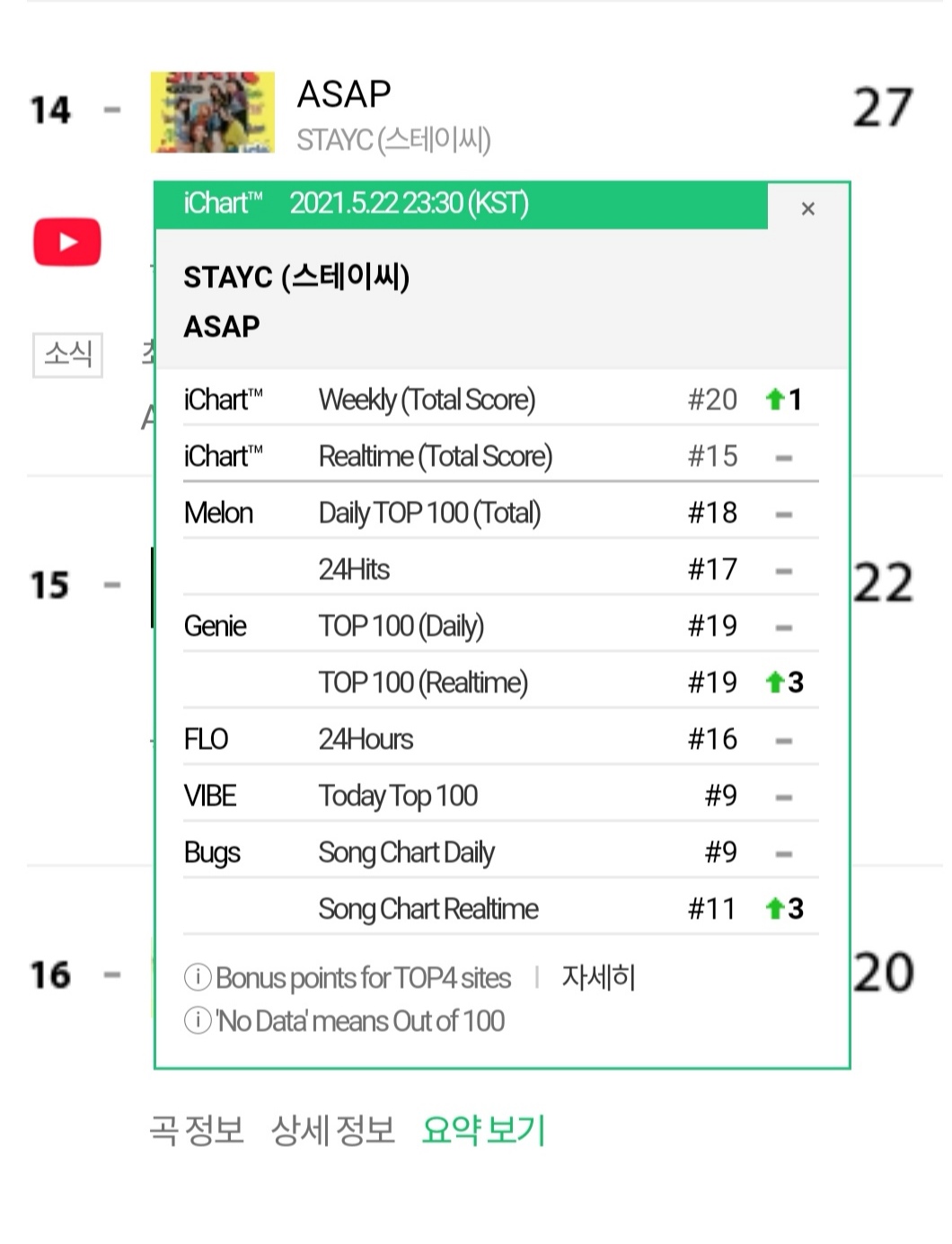Switch to the 상세 정보 tab

click(x=333, y=1130)
